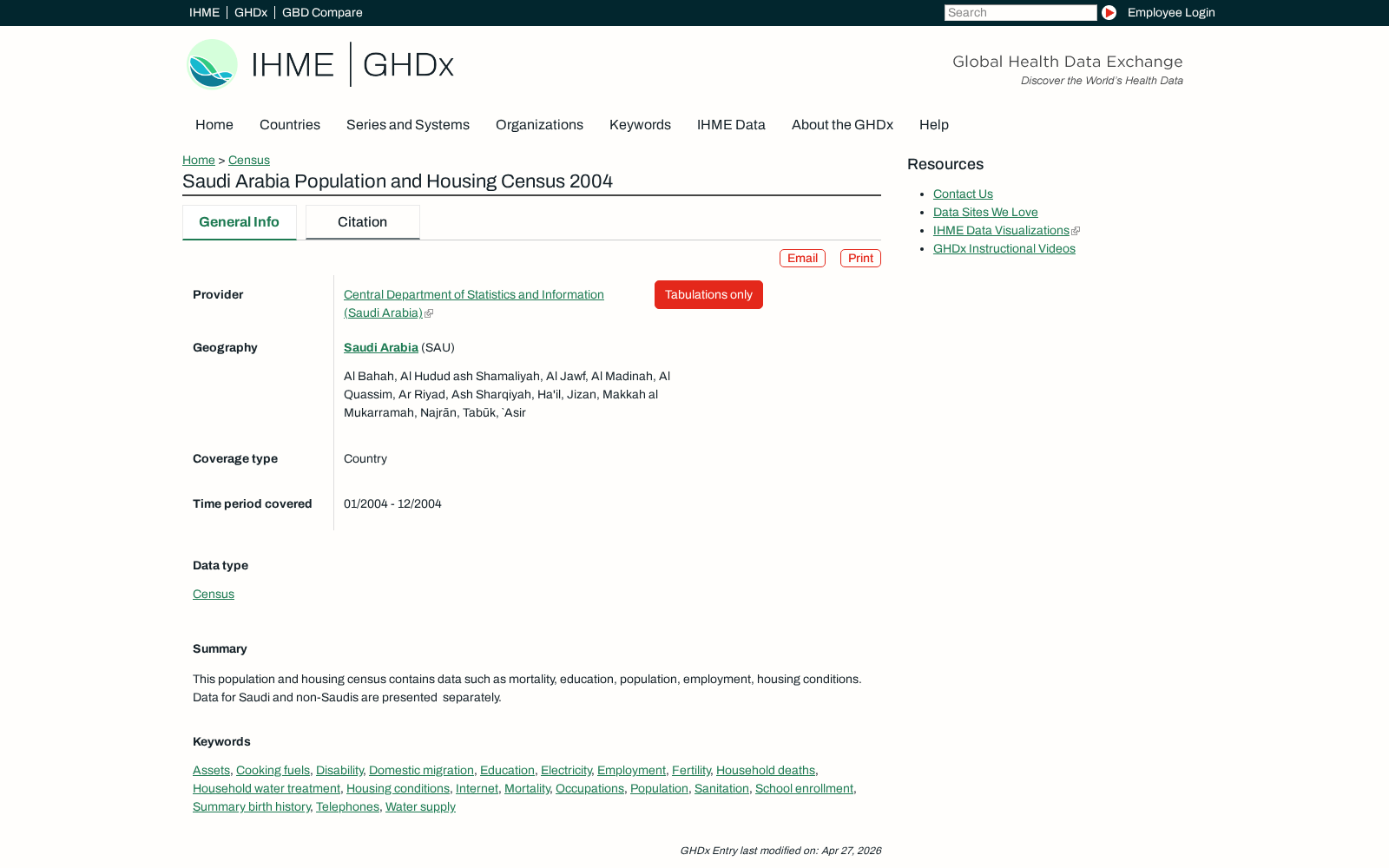Open GHDx Instructional Videos link
1389x868 pixels.
[1004, 248]
